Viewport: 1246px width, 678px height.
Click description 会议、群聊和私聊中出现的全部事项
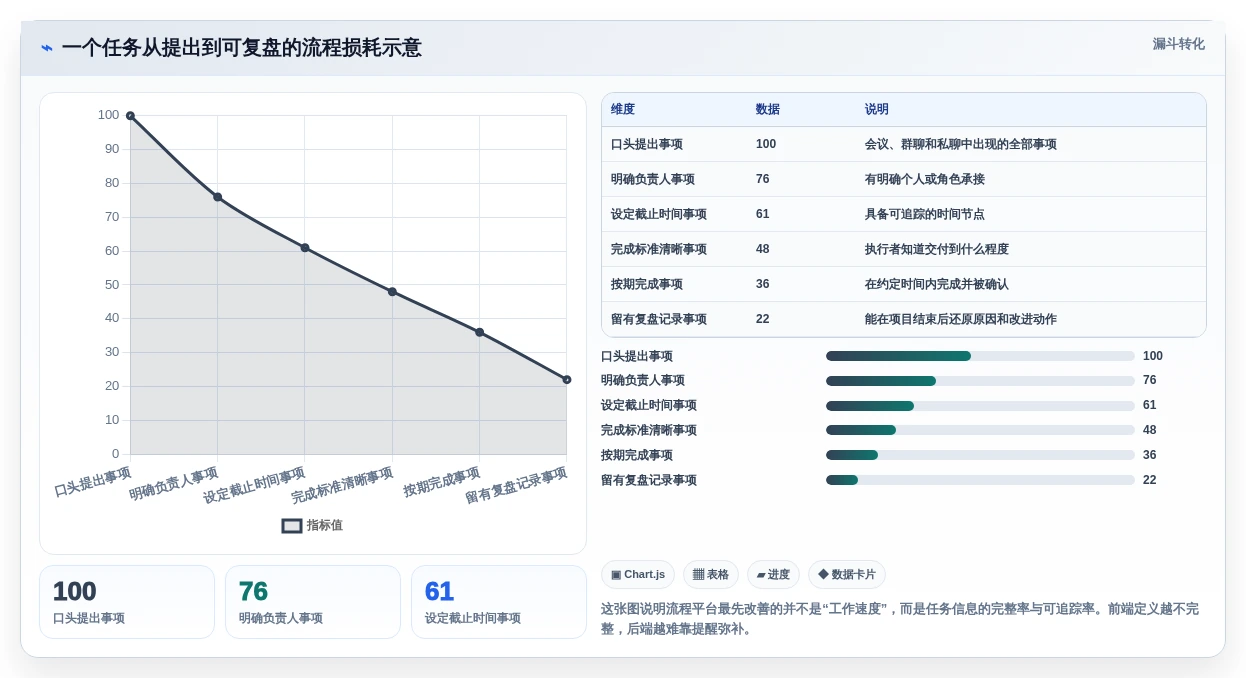961,144
